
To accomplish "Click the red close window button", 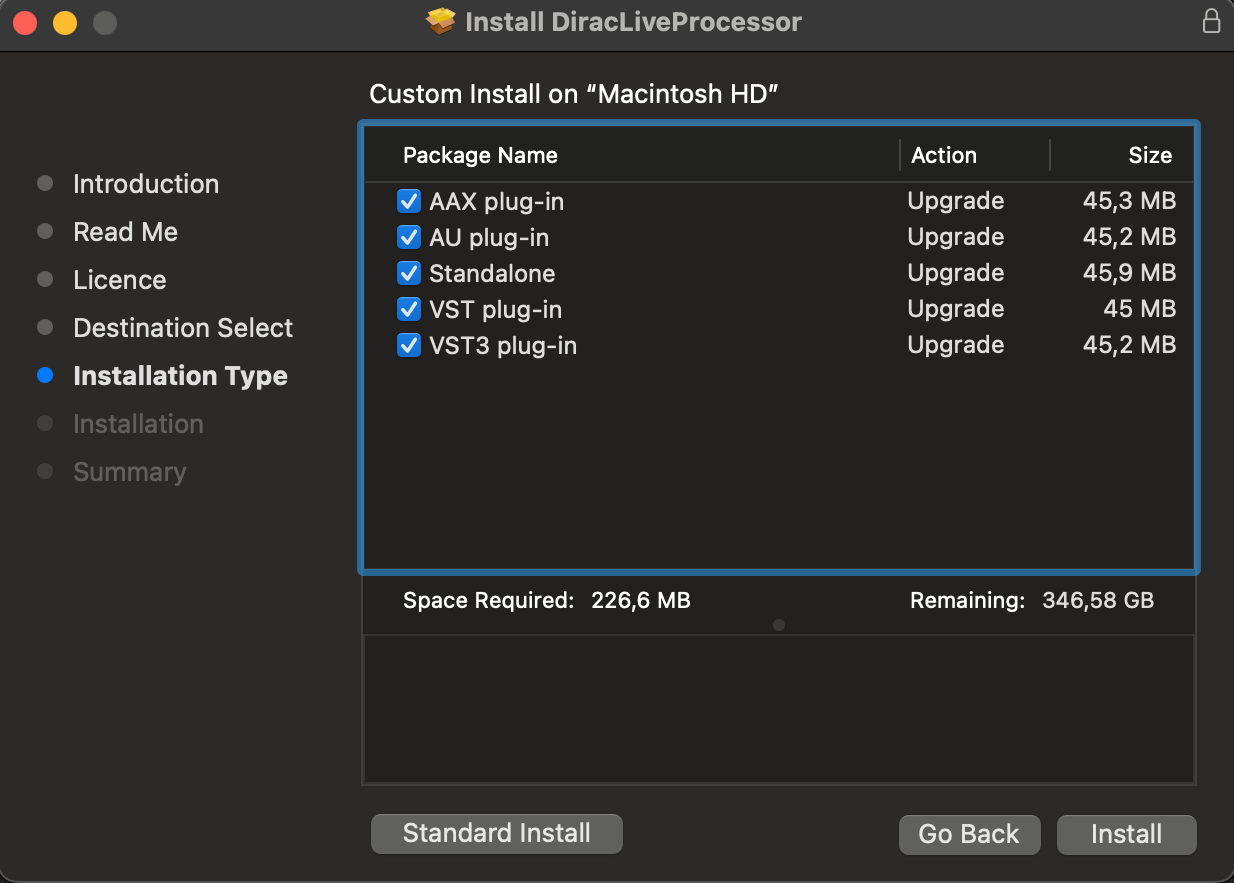I will pos(25,22).
